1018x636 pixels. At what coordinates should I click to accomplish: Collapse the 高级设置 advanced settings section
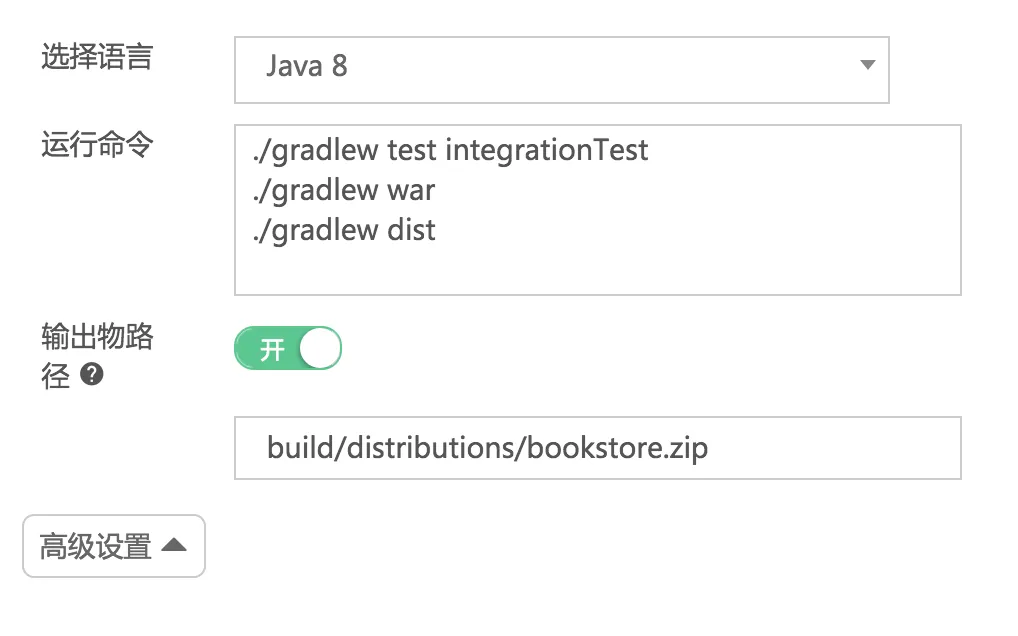point(113,546)
